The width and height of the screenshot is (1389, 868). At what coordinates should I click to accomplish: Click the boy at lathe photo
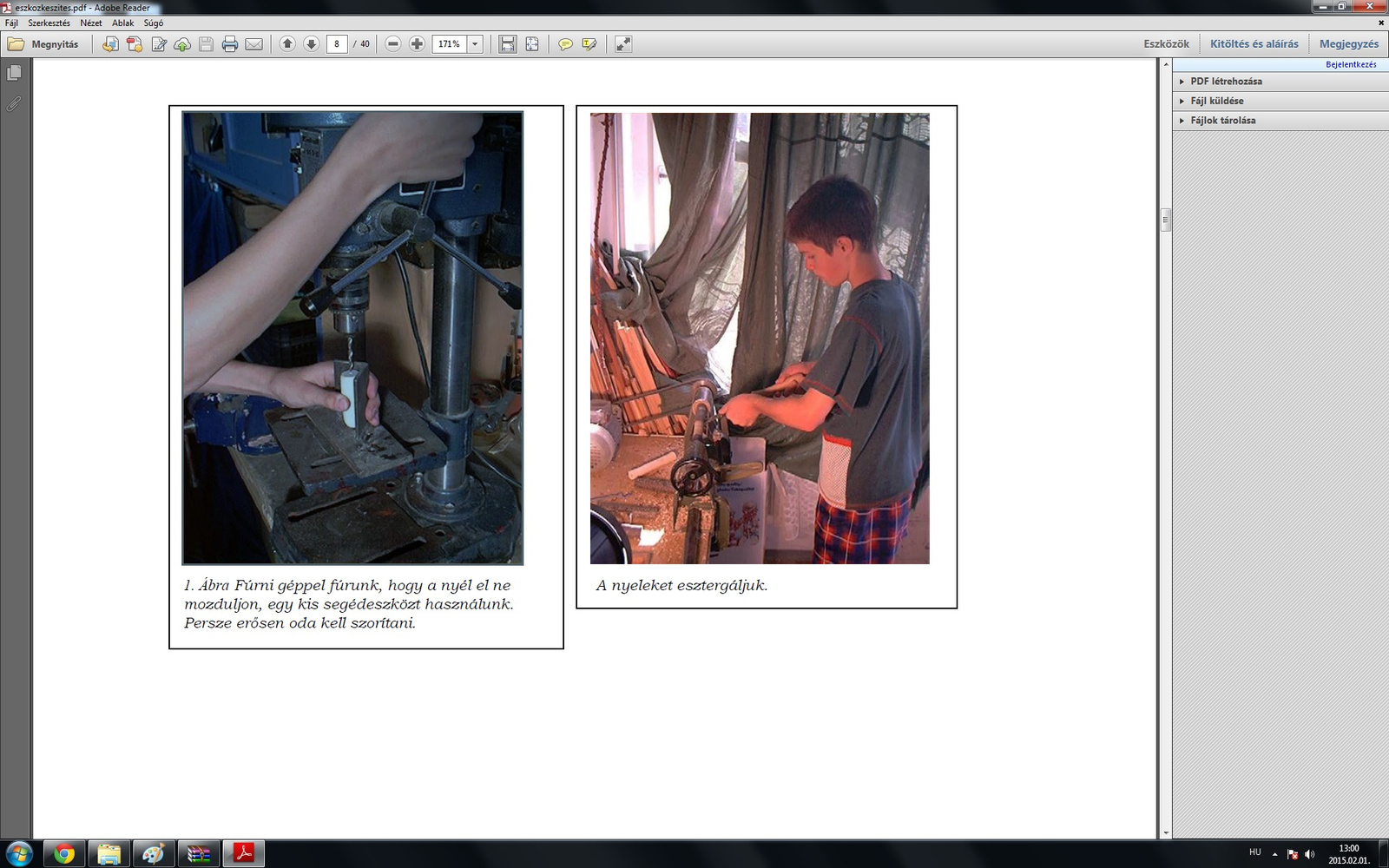[760, 338]
